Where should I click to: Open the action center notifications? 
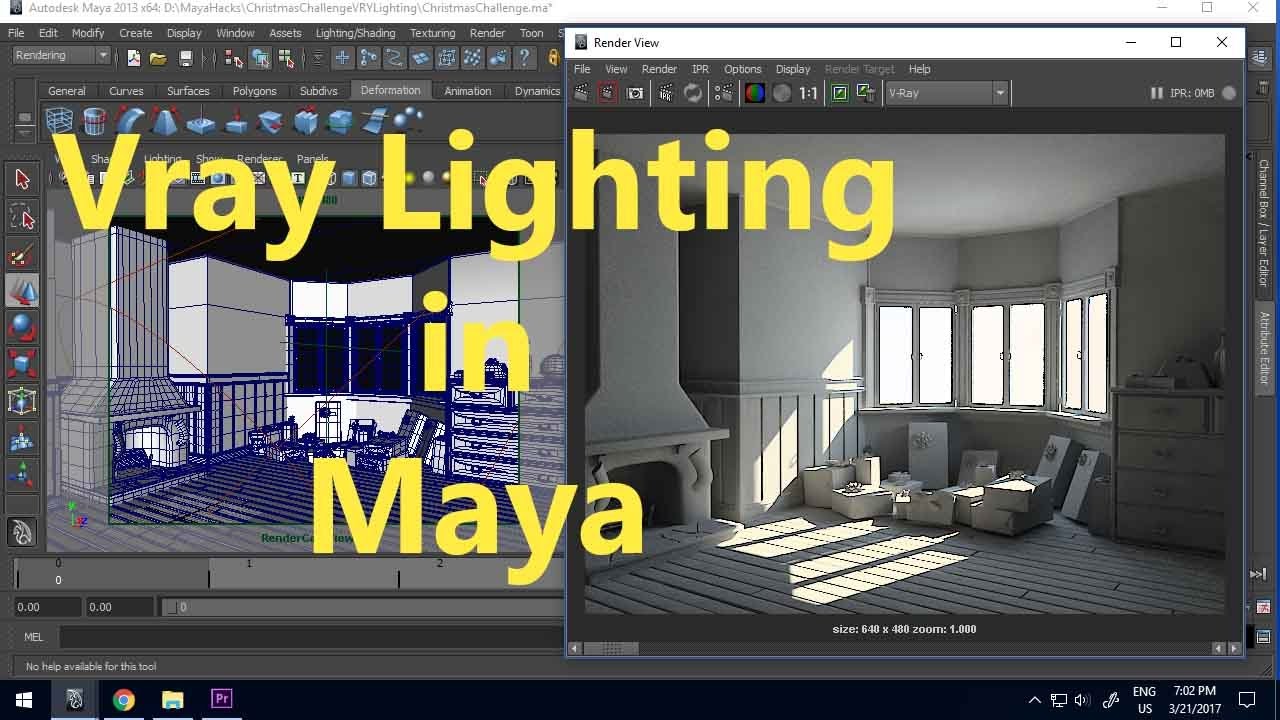point(1247,700)
